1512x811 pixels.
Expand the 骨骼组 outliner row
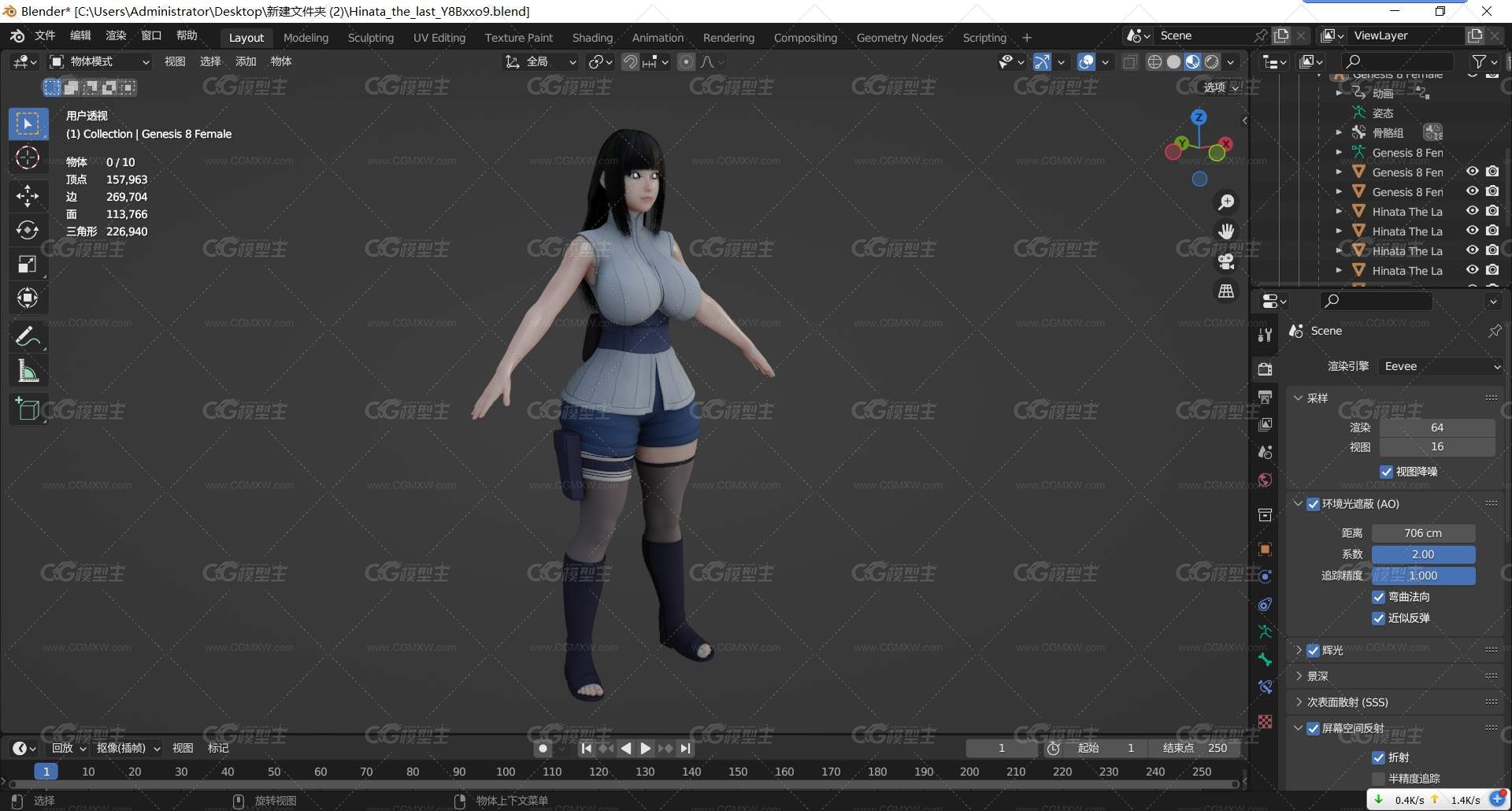(x=1339, y=132)
